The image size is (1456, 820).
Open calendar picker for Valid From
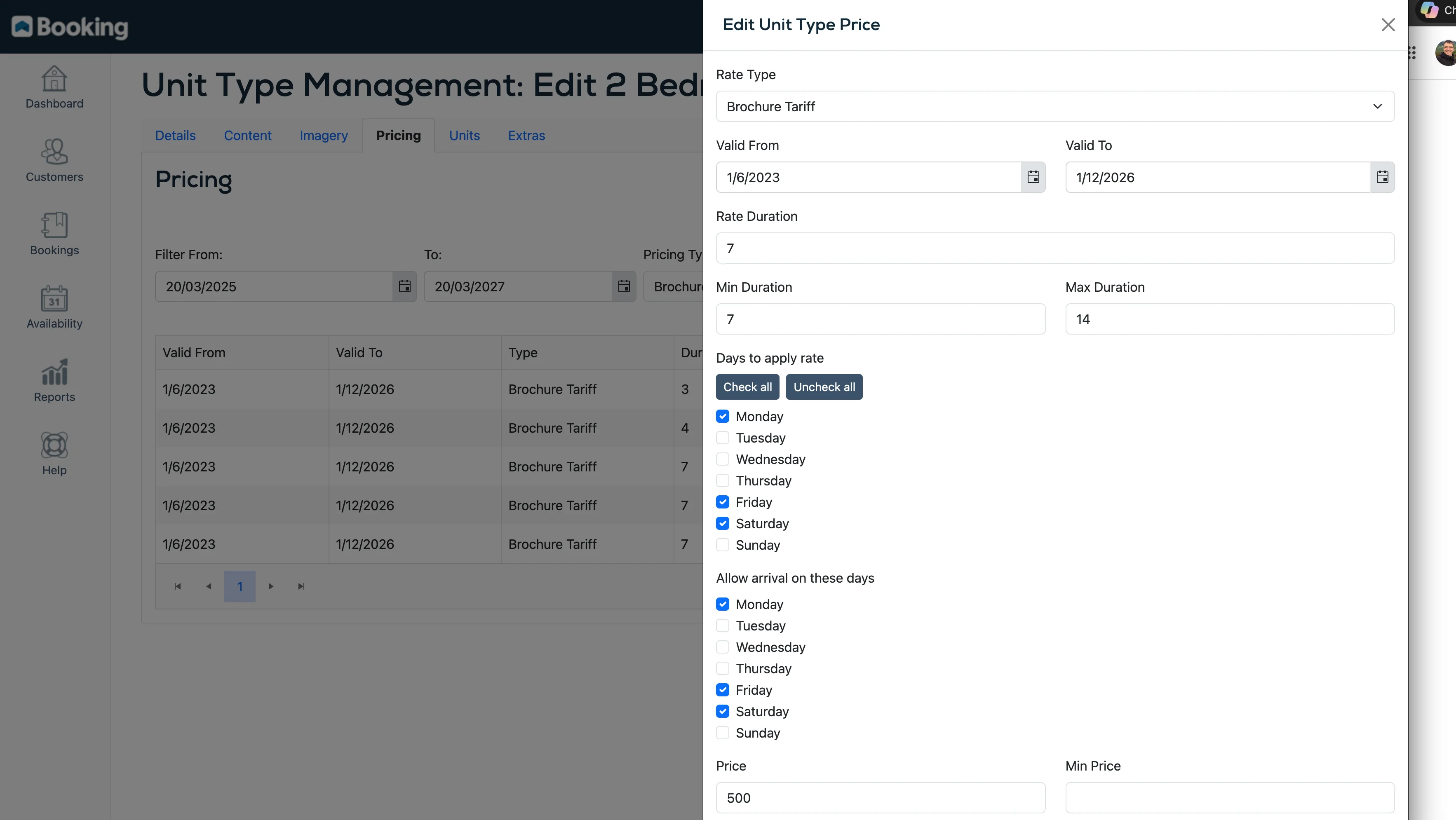click(x=1033, y=177)
